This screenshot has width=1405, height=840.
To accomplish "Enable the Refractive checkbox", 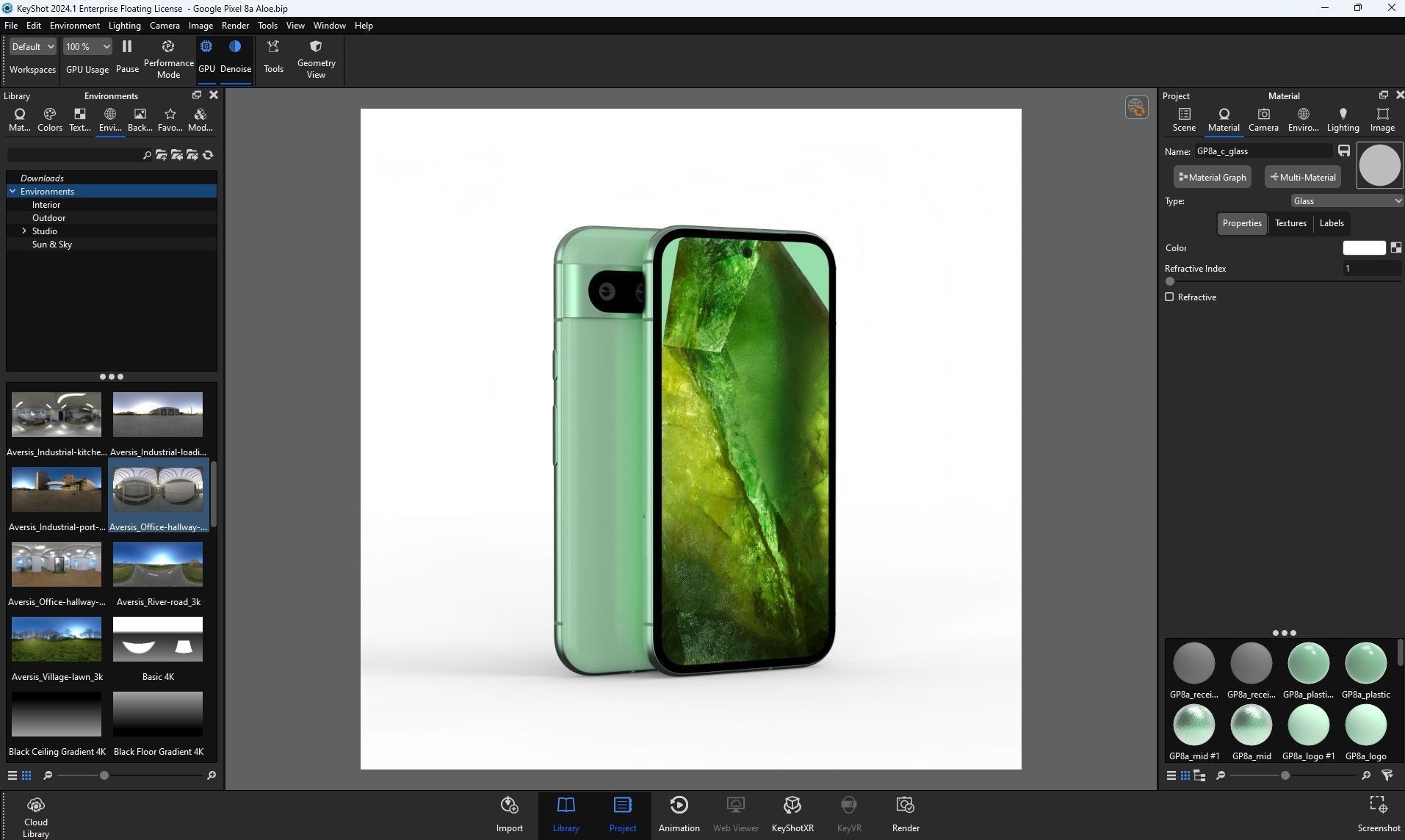I will [x=1169, y=297].
